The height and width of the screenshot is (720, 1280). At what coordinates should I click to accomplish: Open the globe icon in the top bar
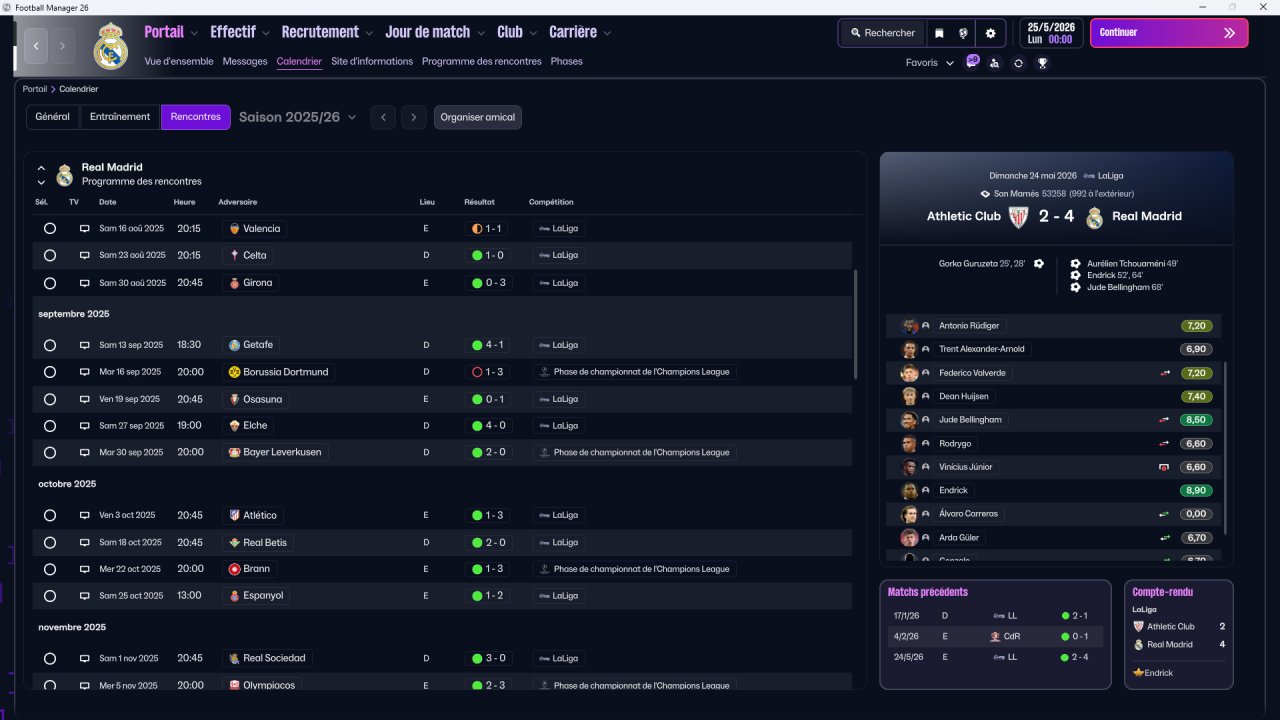point(963,33)
